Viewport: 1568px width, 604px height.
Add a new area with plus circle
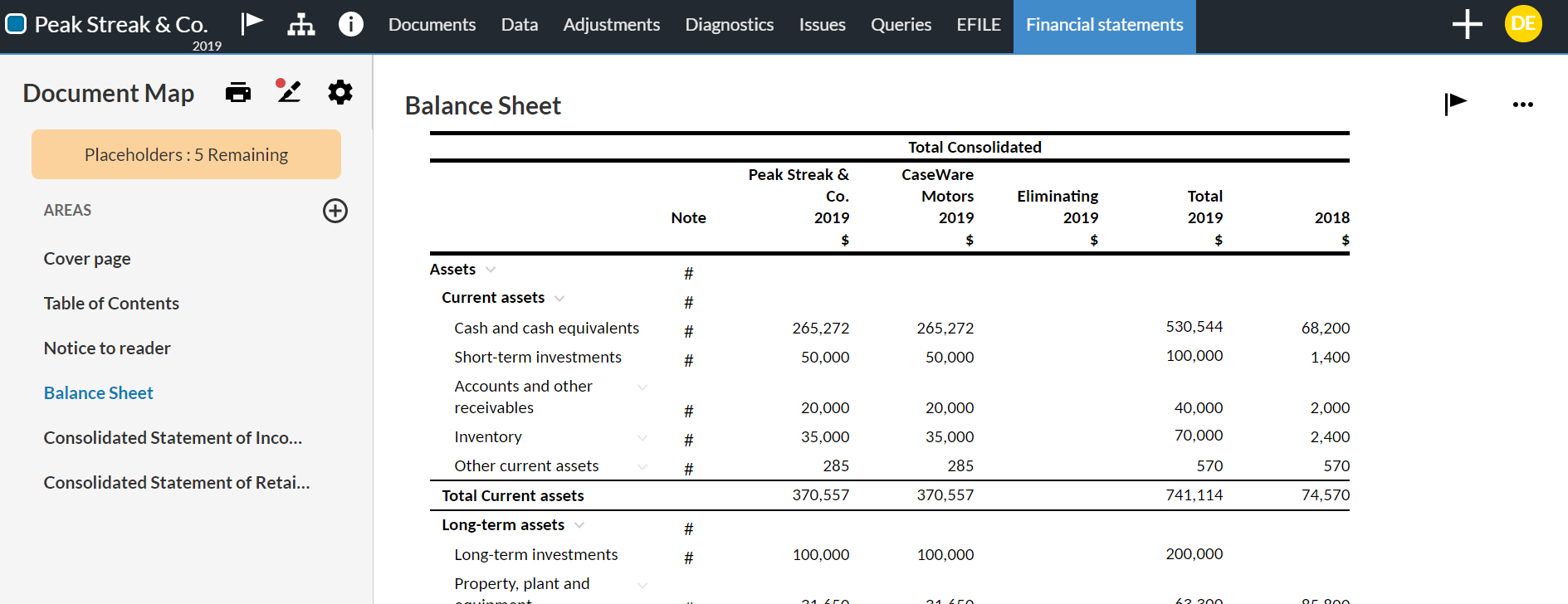click(335, 211)
